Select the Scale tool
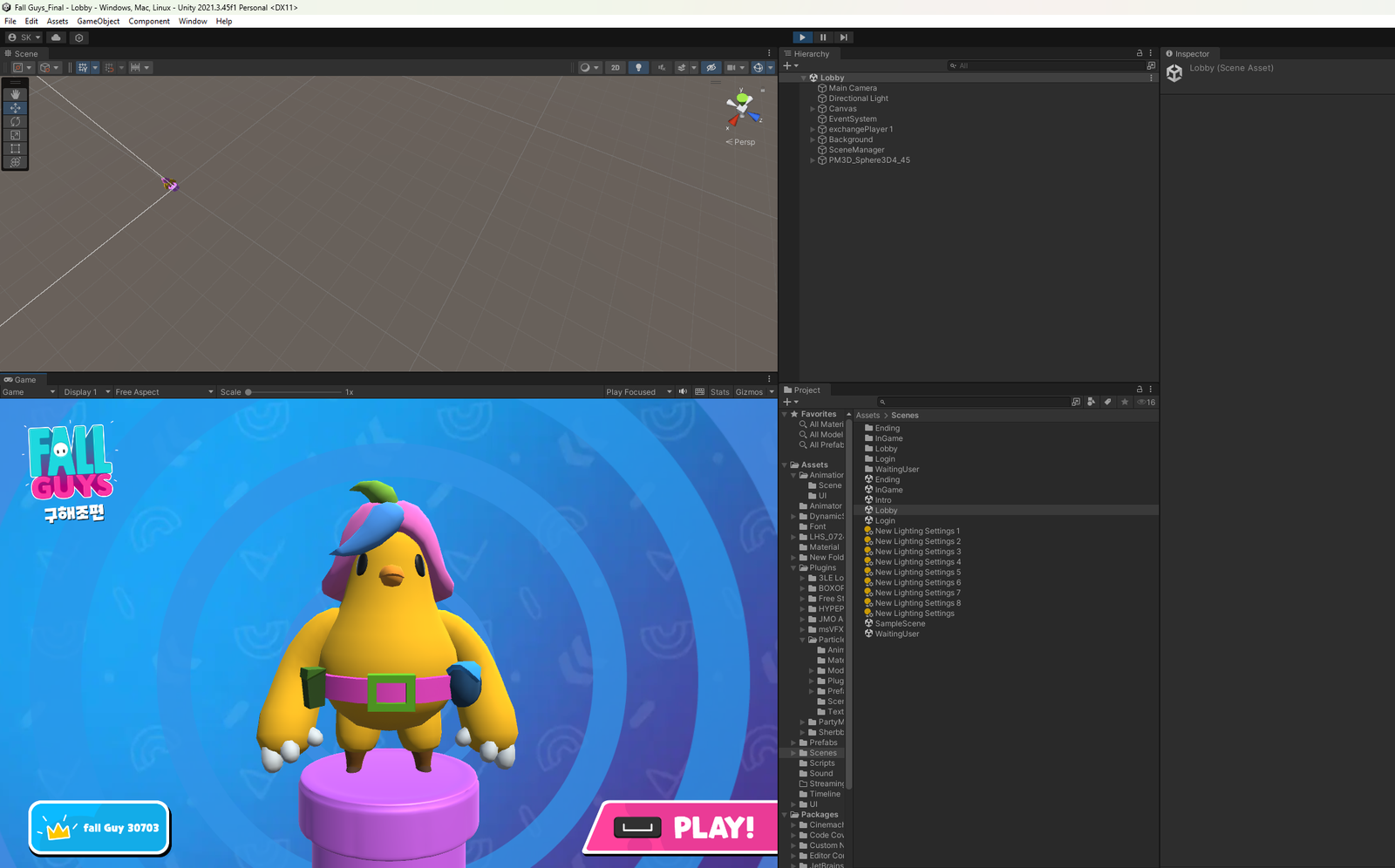This screenshot has height=868, width=1395. point(15,135)
